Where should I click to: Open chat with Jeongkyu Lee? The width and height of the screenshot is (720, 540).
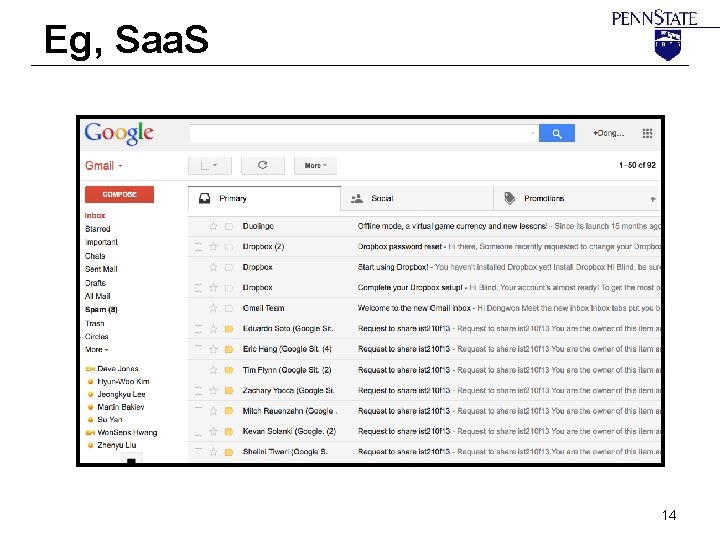click(121, 394)
